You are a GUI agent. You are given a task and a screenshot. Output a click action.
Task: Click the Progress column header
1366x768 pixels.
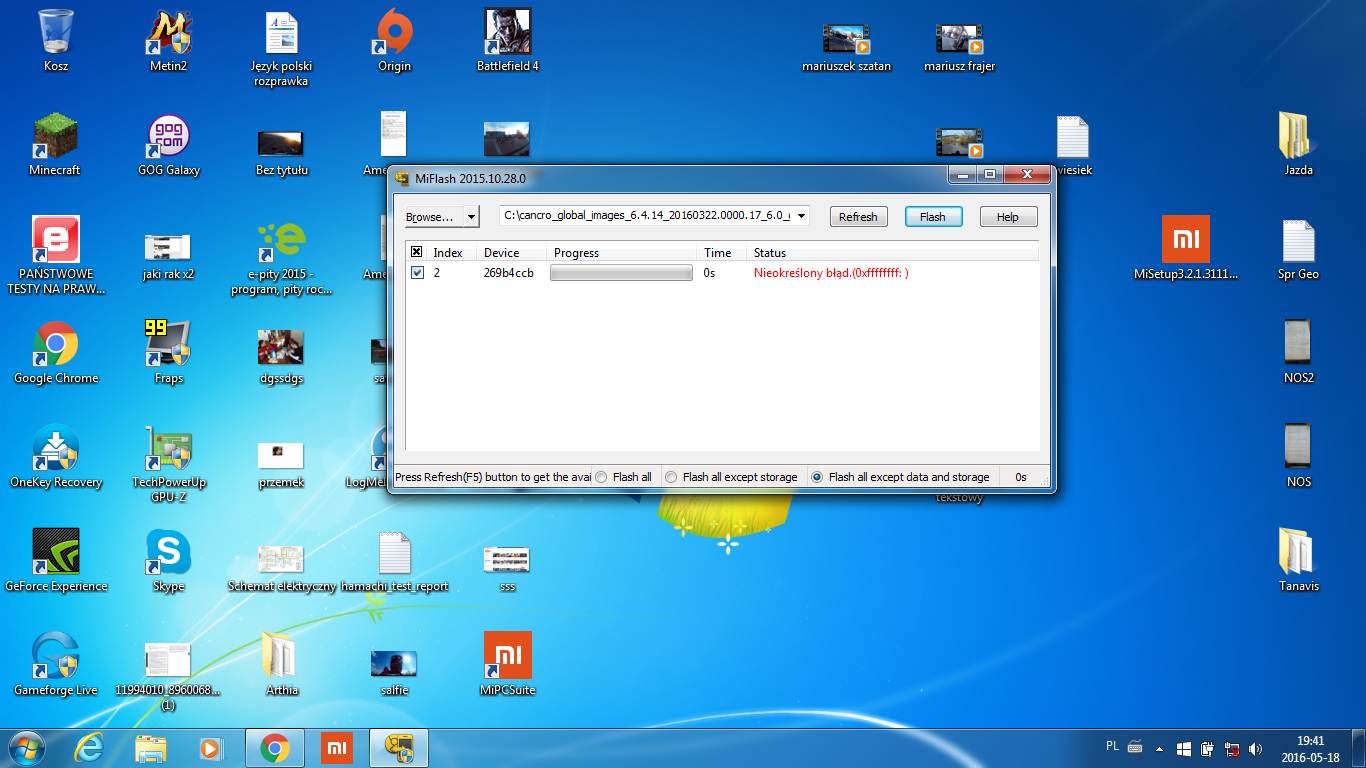[576, 253]
